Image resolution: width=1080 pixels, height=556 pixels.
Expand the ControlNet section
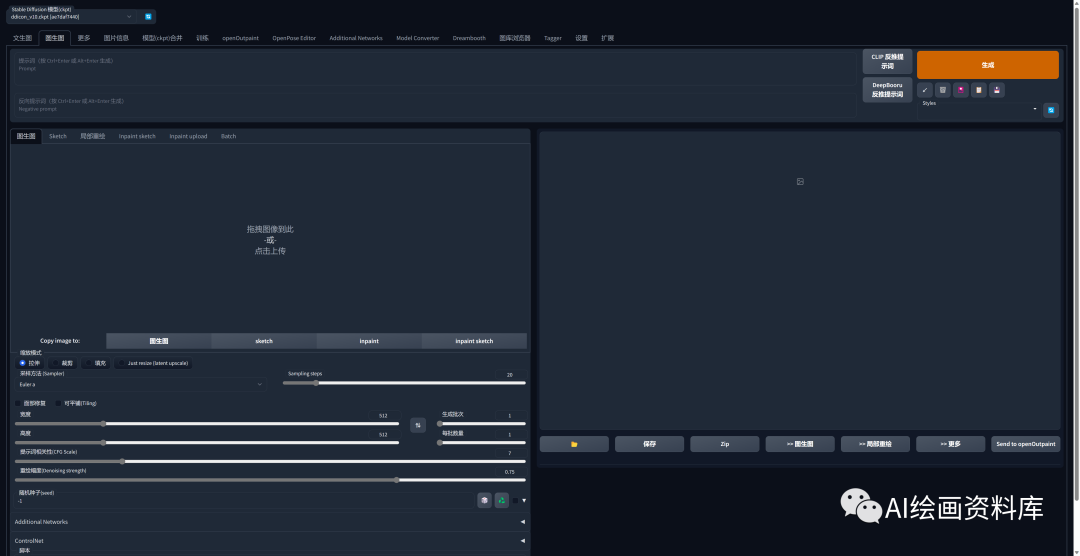270,541
